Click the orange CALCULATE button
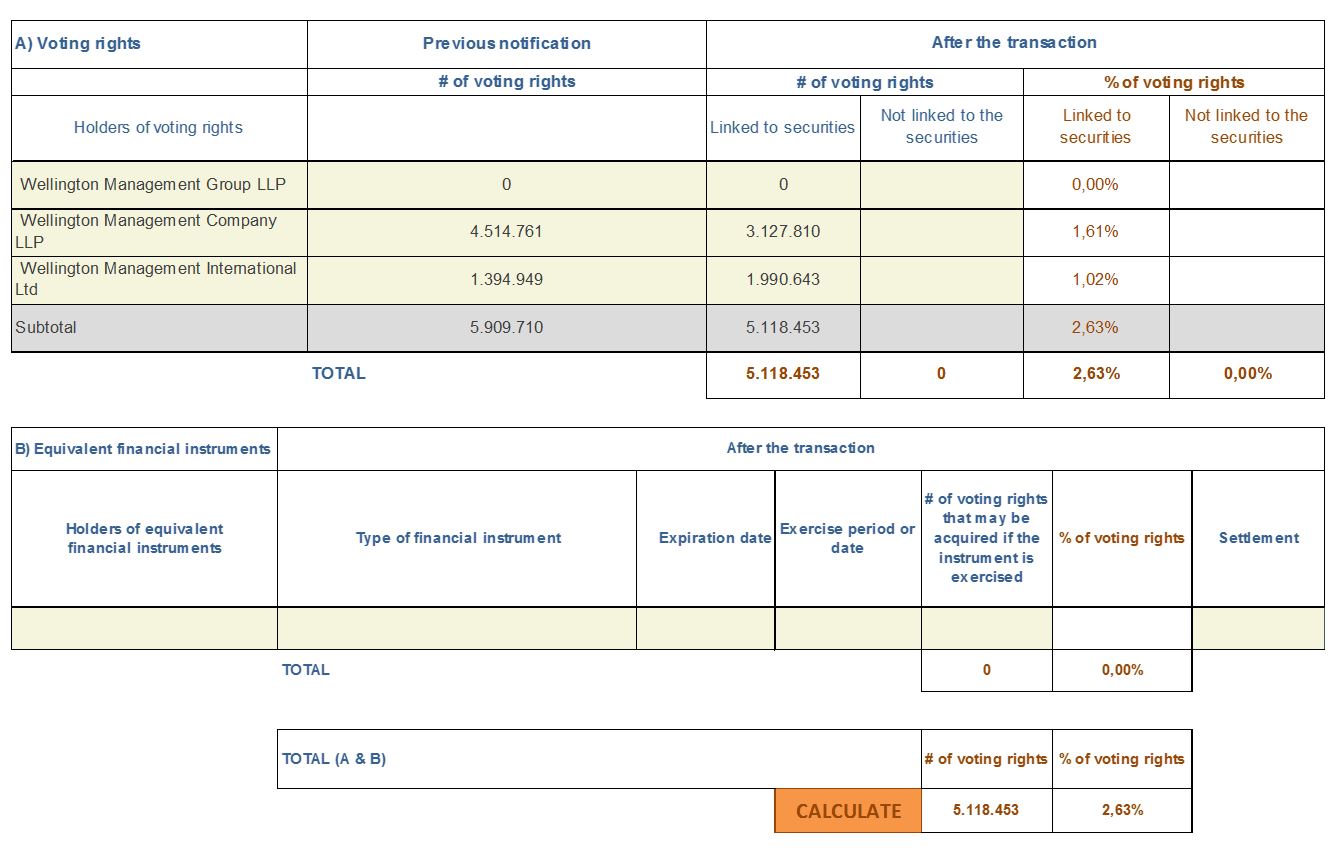The width and height of the screenshot is (1337, 851). click(848, 811)
